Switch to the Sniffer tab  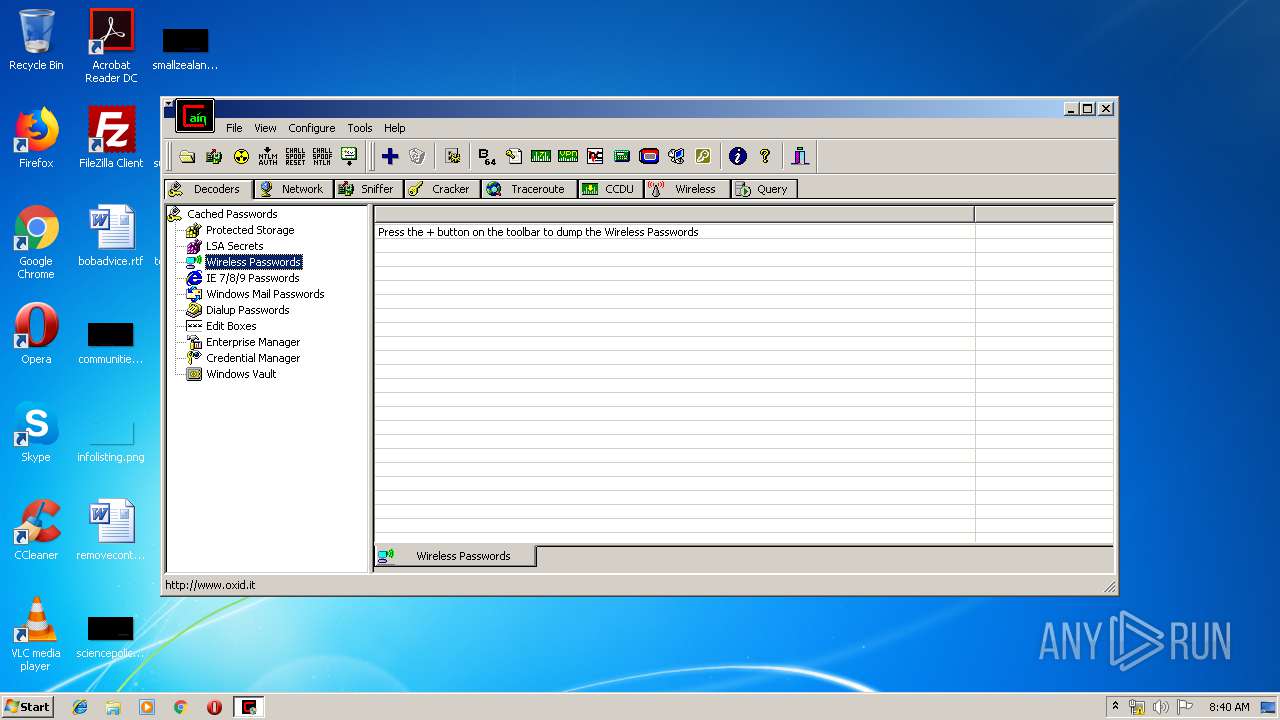pyautogui.click(x=368, y=189)
